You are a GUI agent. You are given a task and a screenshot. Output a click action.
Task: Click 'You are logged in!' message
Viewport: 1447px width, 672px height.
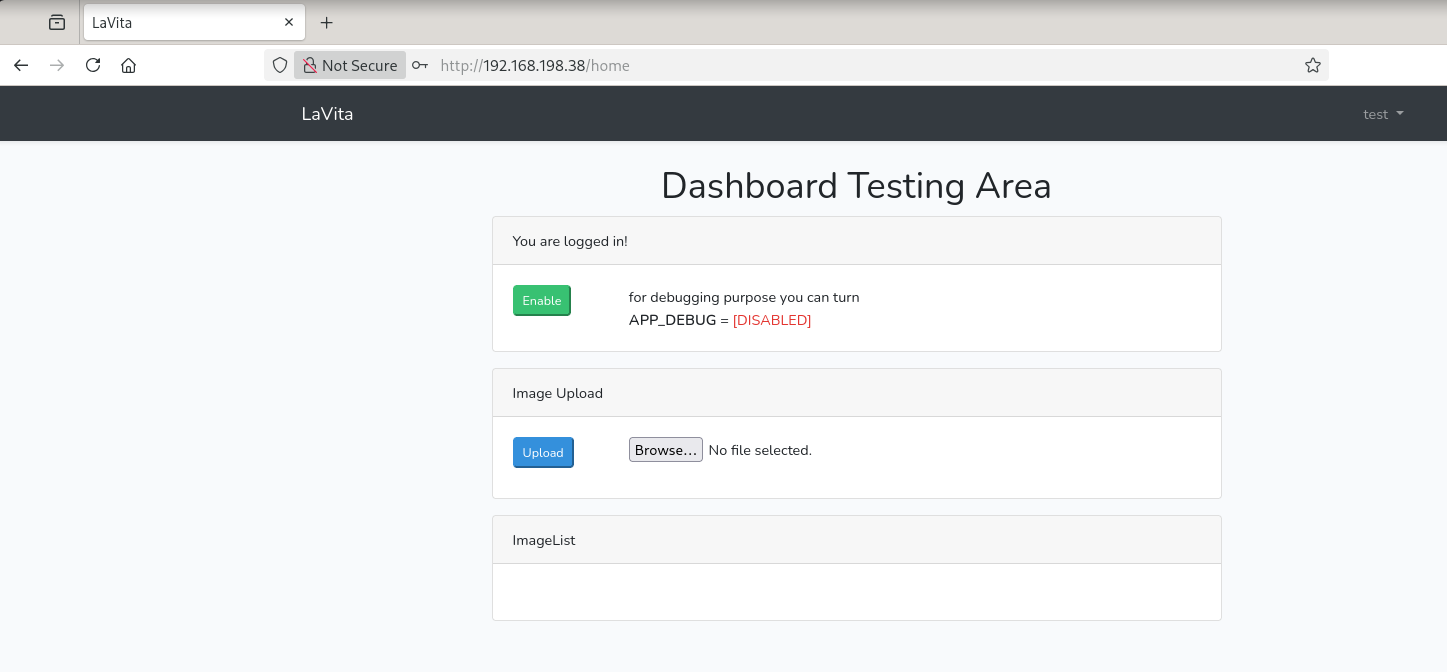pos(570,241)
